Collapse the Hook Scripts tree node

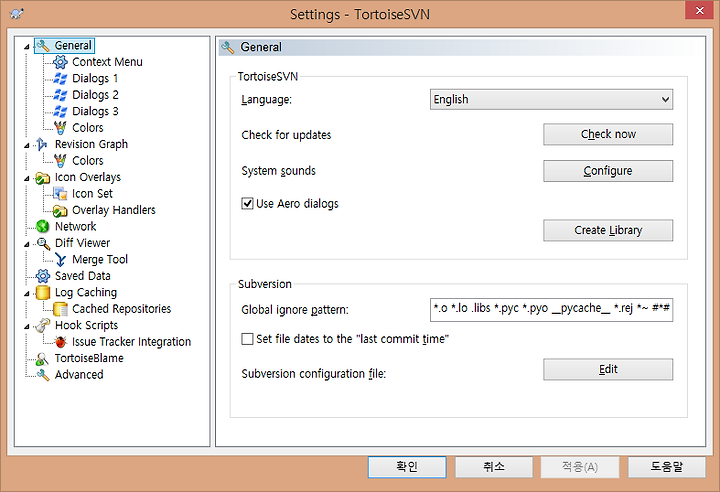pyautogui.click(x=27, y=326)
